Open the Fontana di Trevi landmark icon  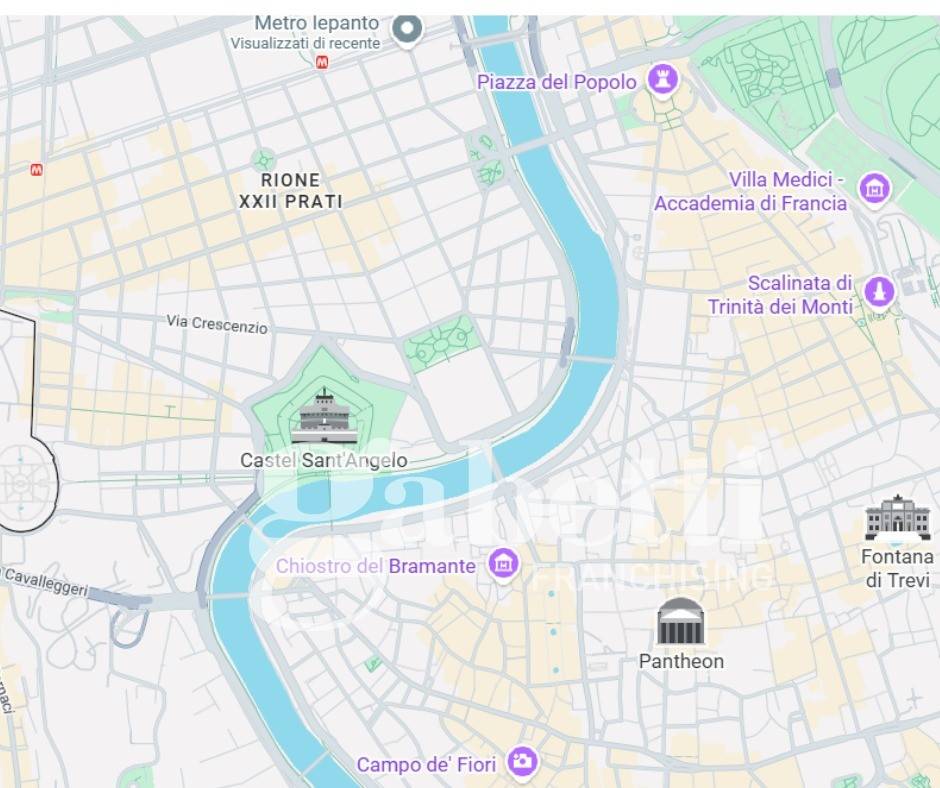(897, 518)
